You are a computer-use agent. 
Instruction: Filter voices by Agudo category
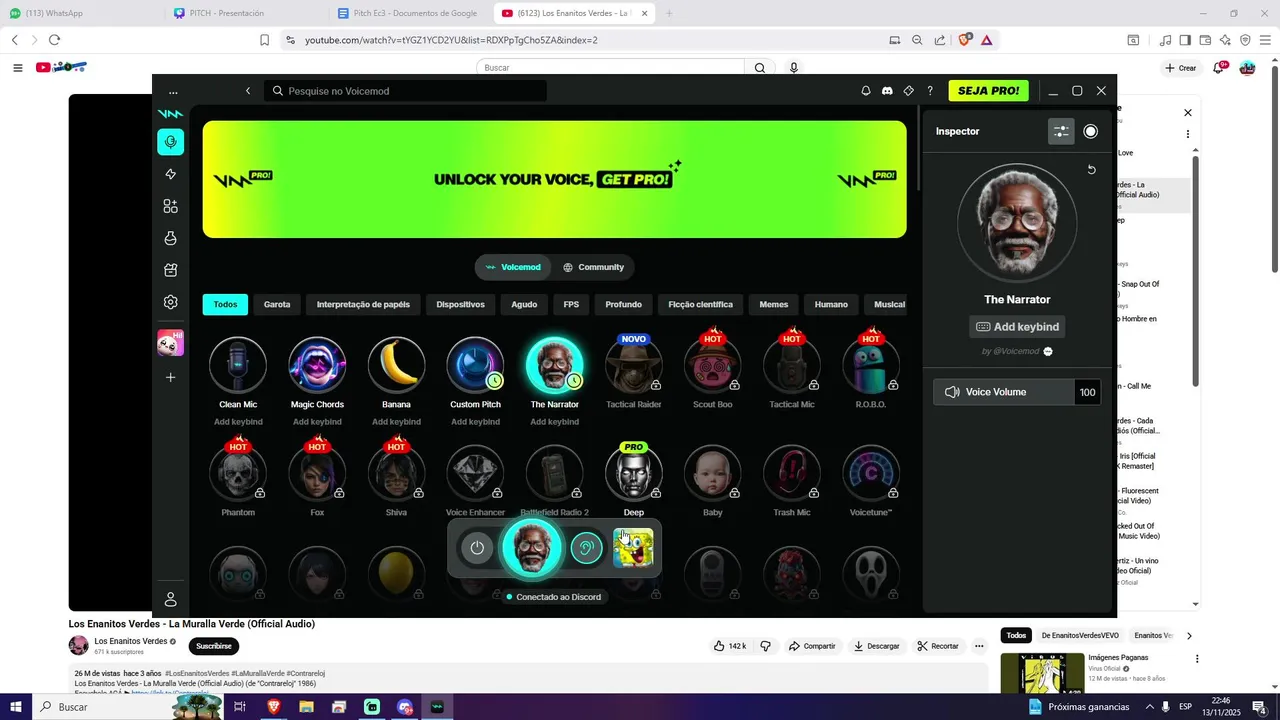524,304
